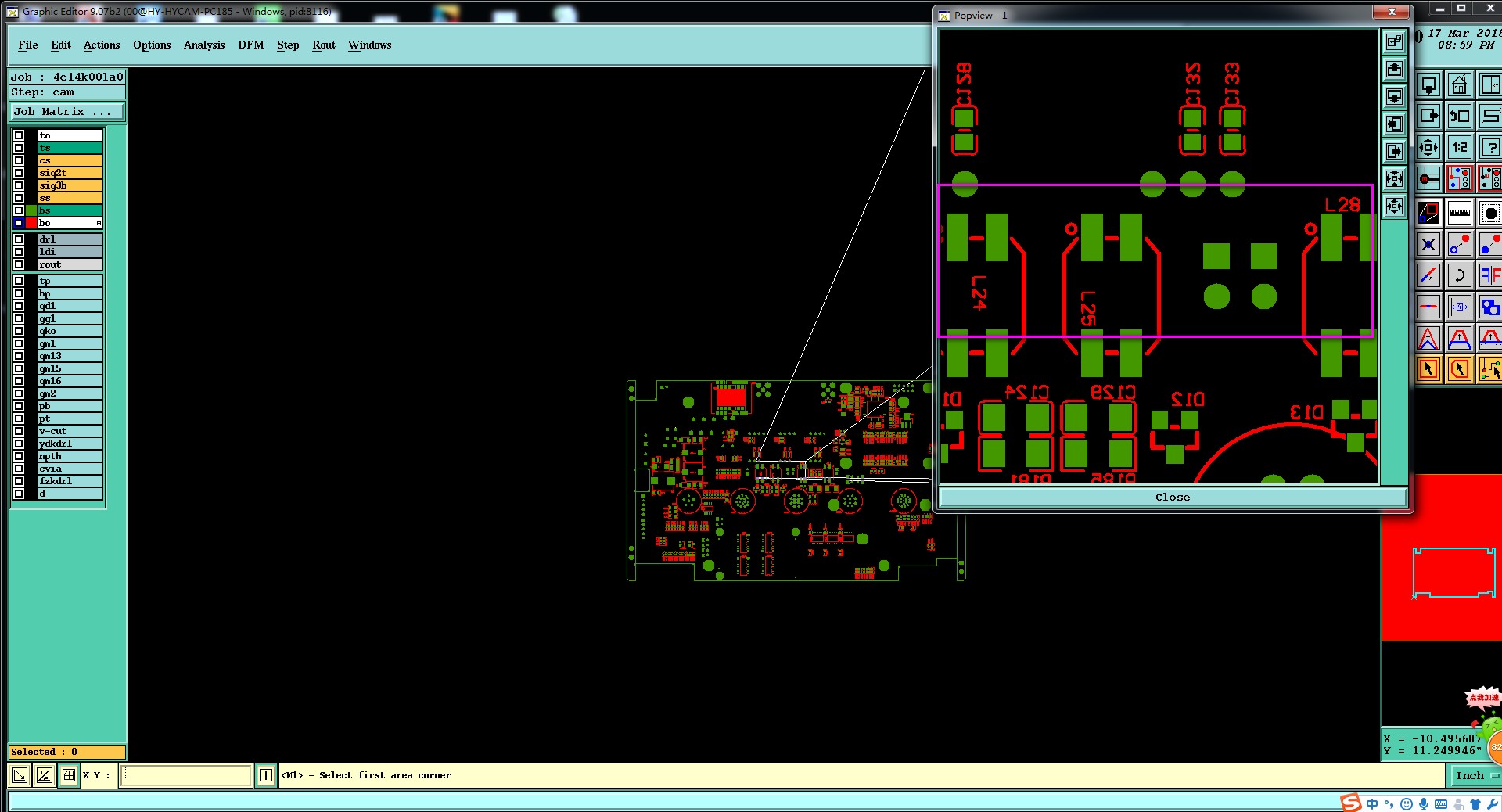
Task: Click the microphone icon in IME toolbar
Action: (1424, 804)
